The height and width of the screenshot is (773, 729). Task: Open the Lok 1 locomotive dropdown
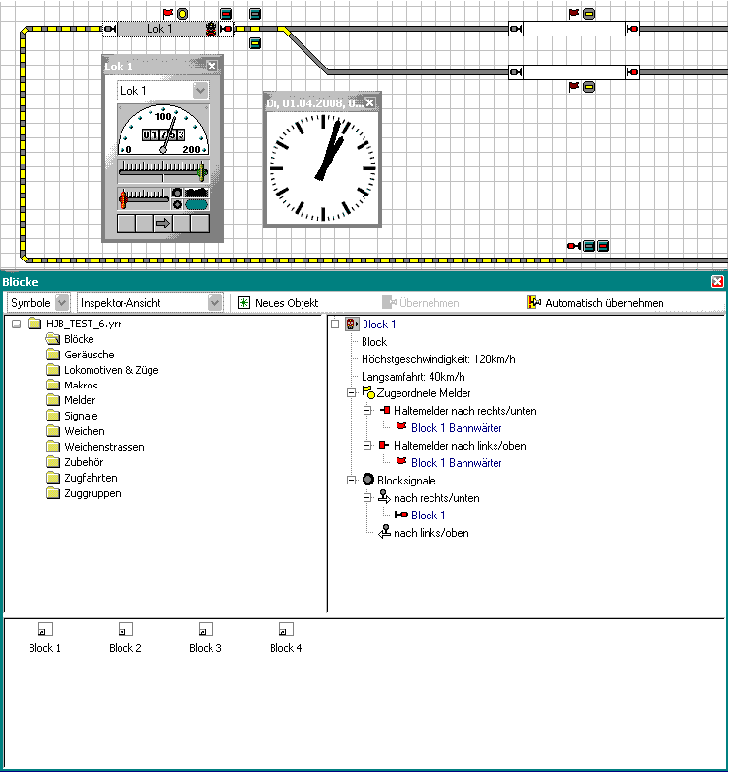click(200, 90)
